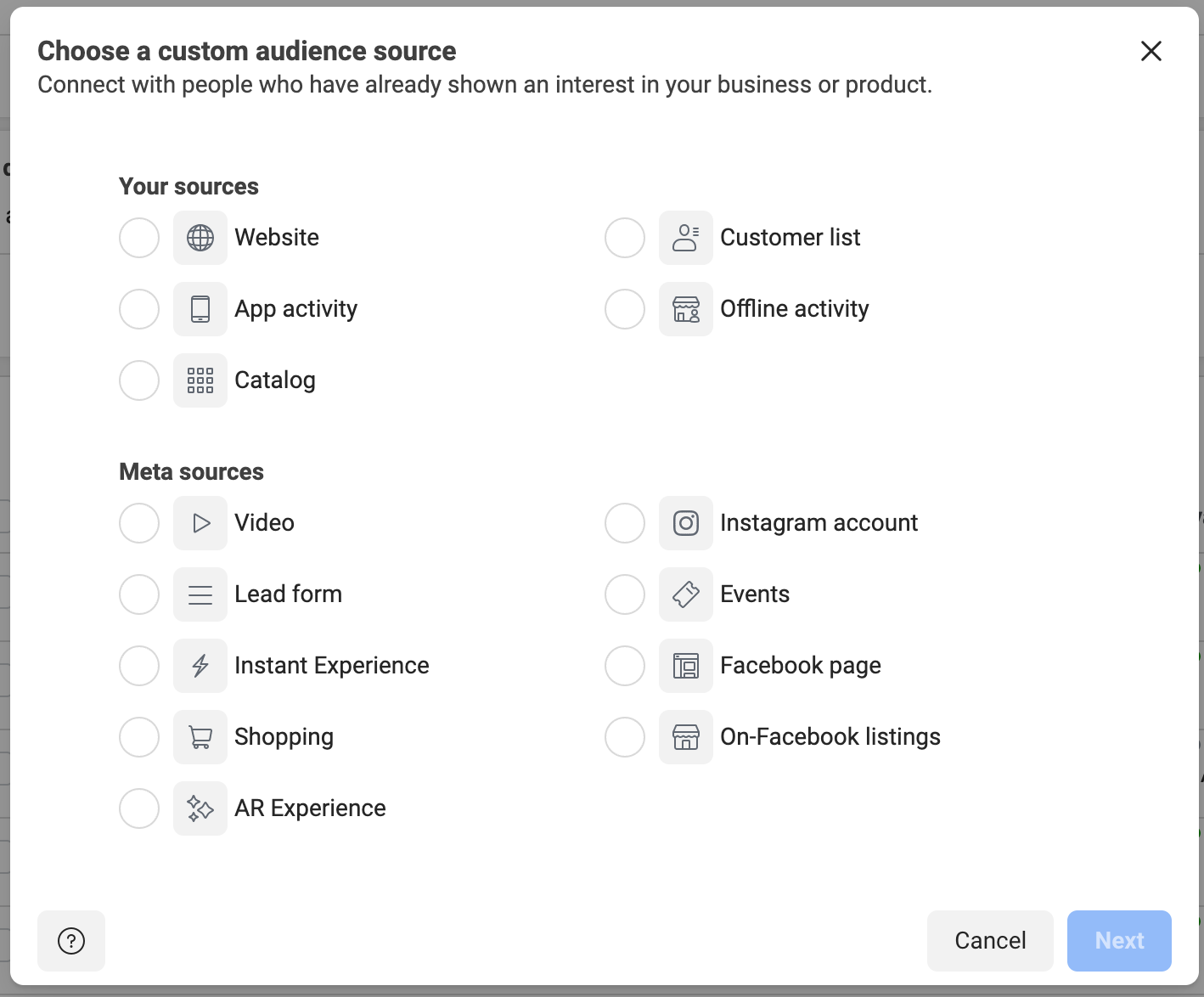Select the Website radio button
This screenshot has width=1204, height=997.
(139, 238)
